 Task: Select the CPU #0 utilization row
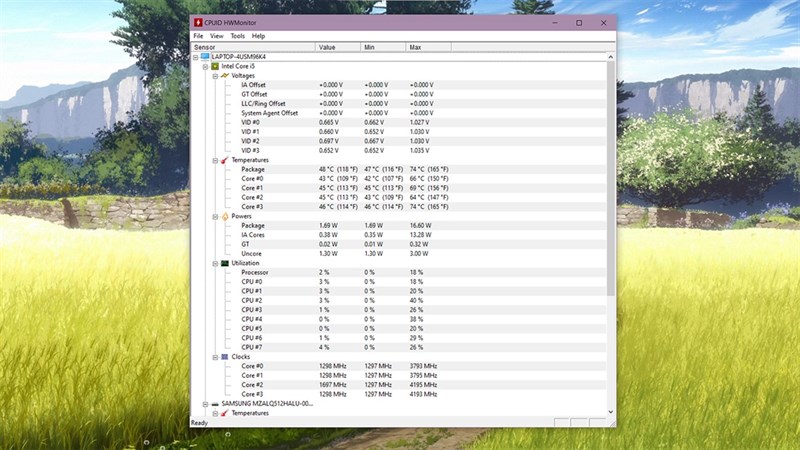point(423,282)
